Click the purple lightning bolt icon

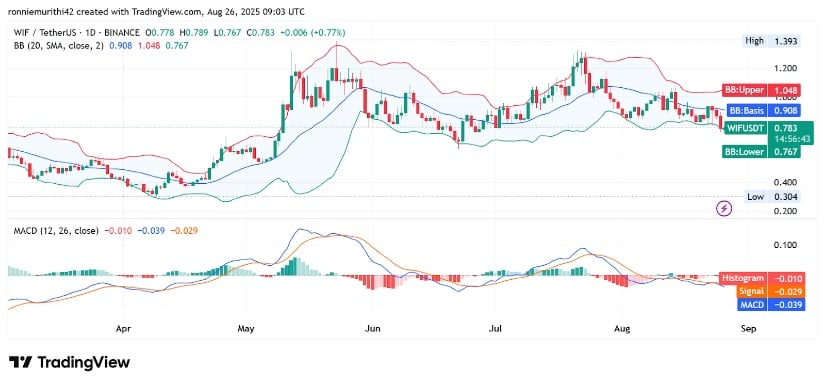[725, 209]
